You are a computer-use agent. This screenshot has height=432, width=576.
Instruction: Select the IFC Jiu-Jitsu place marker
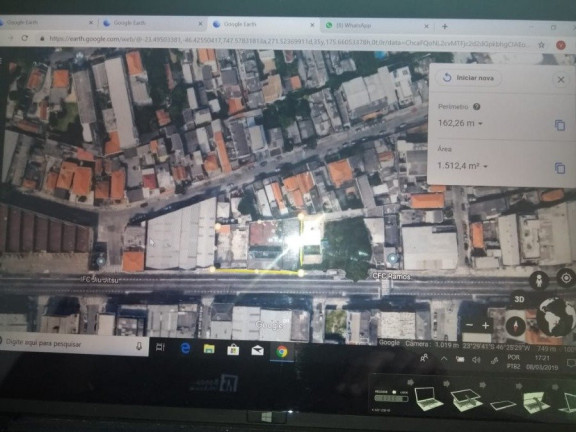100,261
